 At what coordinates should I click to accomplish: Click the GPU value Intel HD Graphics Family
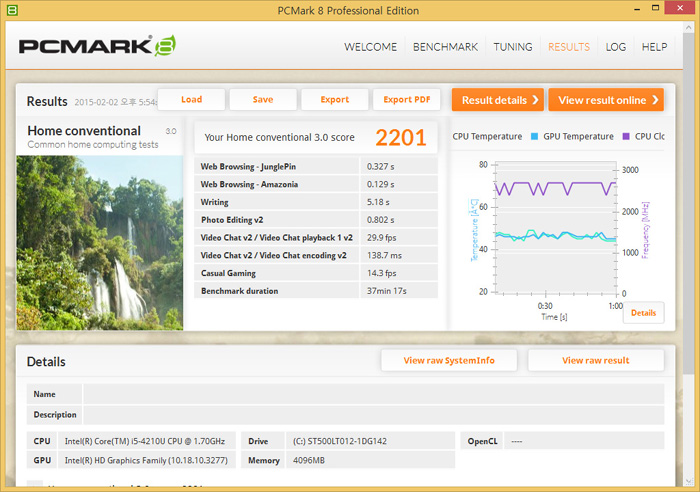pyautogui.click(x=146, y=460)
